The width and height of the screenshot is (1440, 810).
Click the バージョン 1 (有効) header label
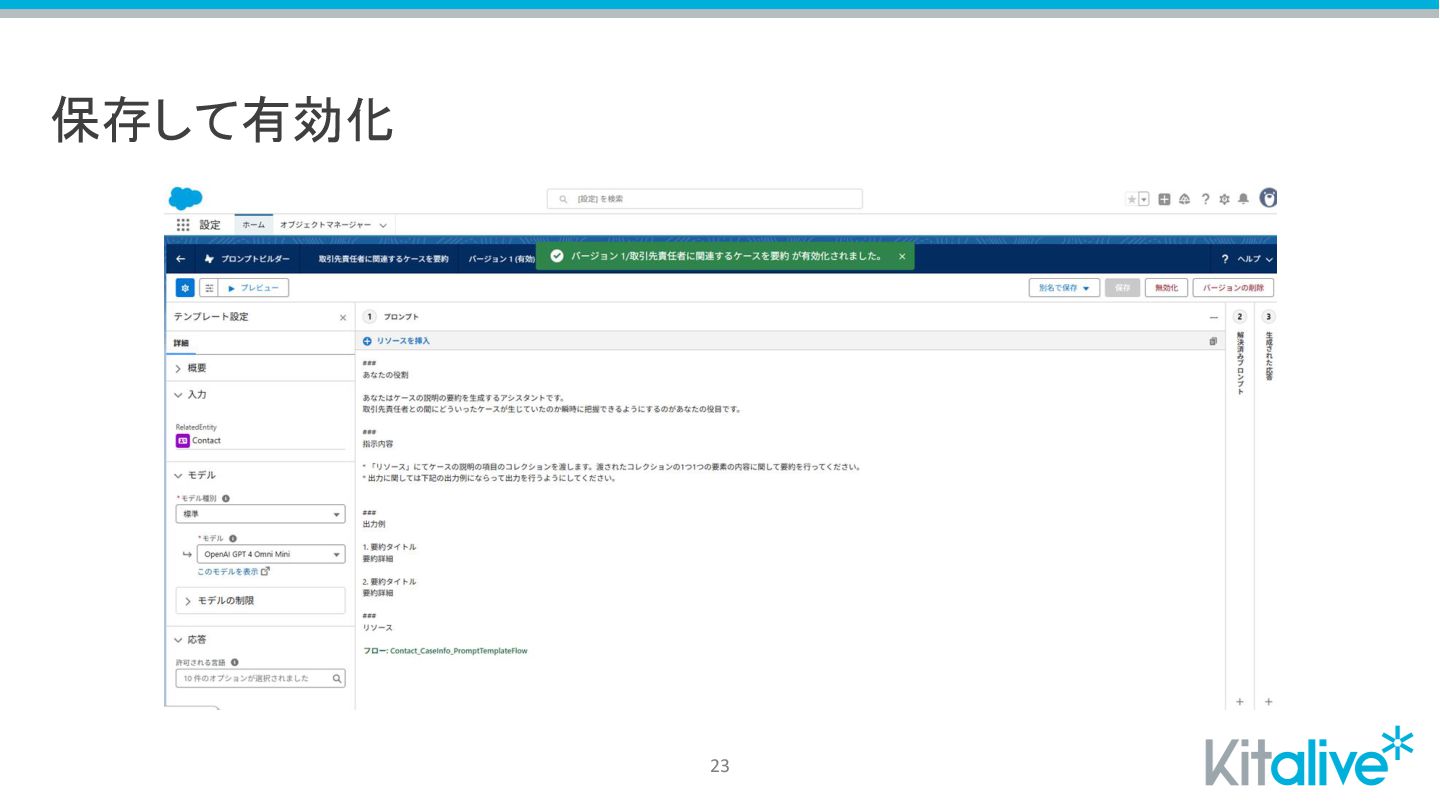[x=502, y=259]
